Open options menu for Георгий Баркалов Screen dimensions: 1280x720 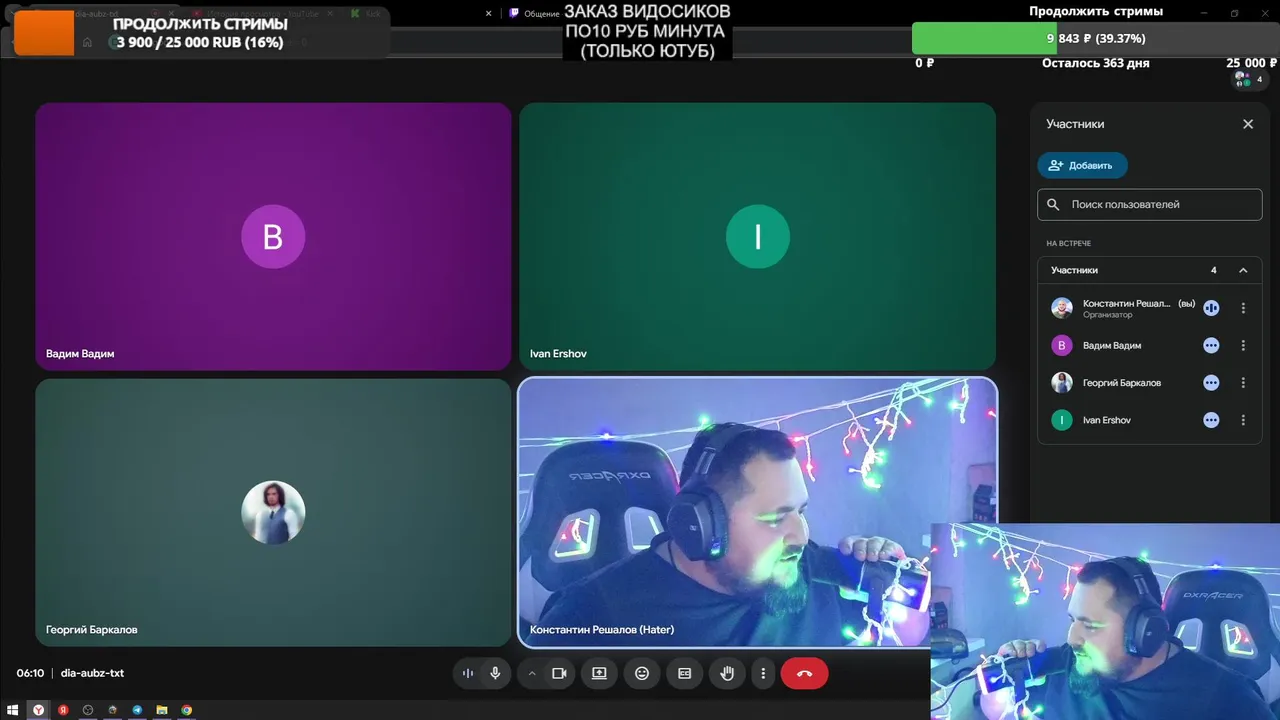(x=1243, y=383)
